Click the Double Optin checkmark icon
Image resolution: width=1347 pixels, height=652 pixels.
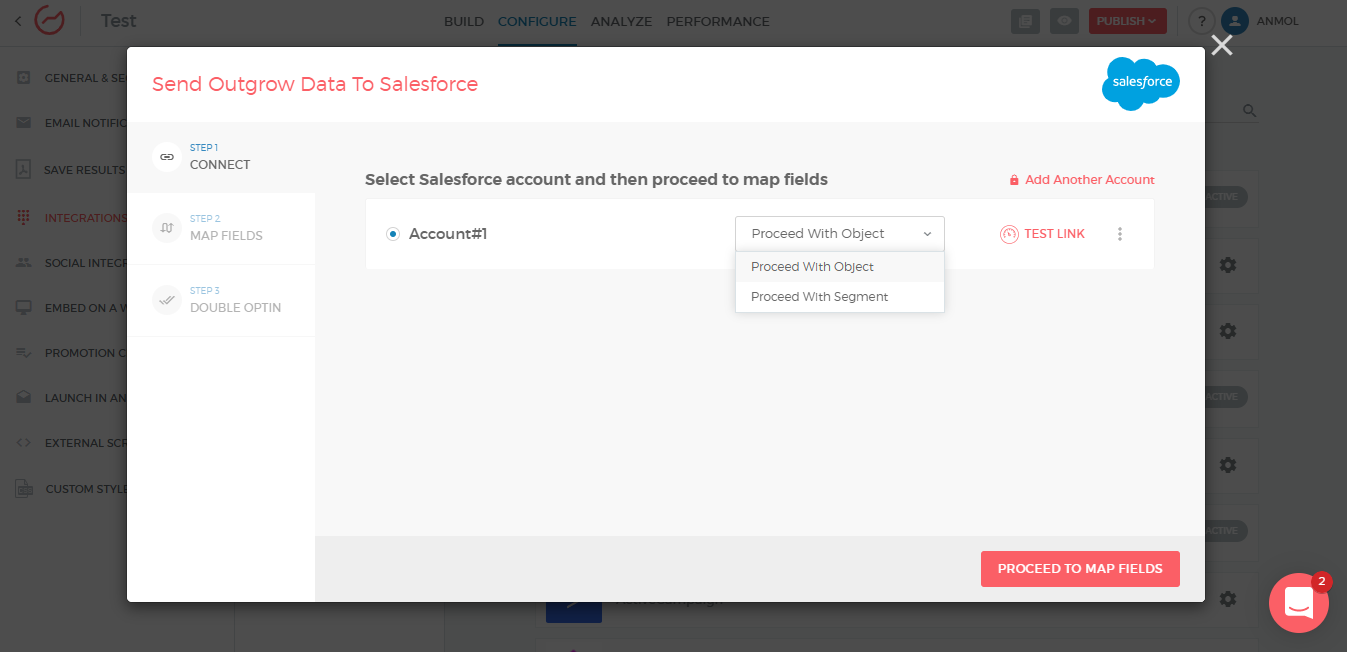[x=167, y=300]
